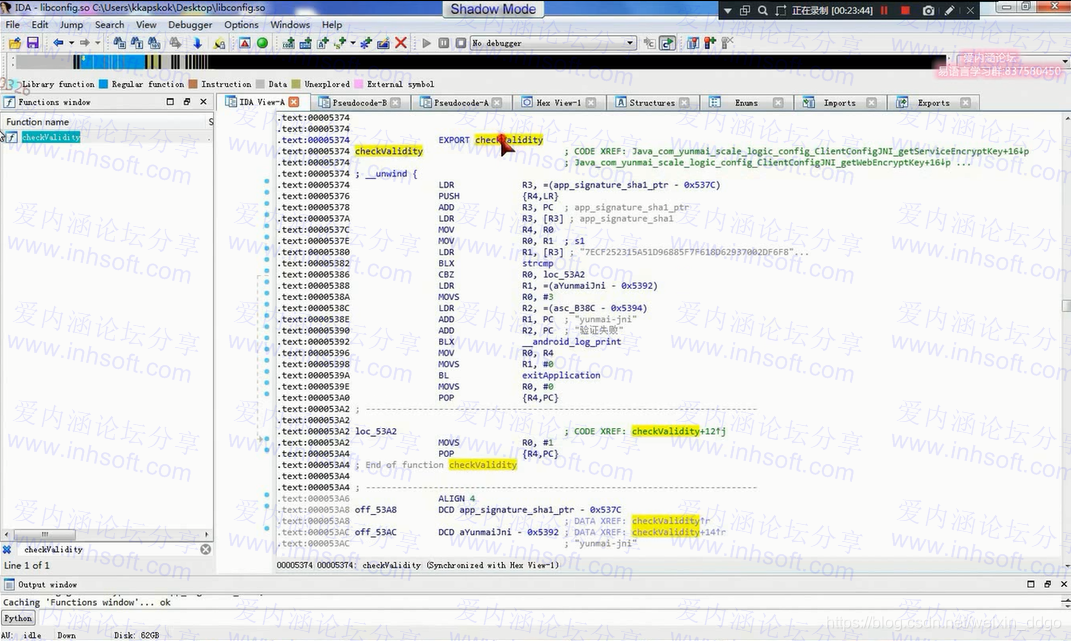Switch to the Pseudocode-A tab
The width and height of the screenshot is (1071, 641).
461,103
